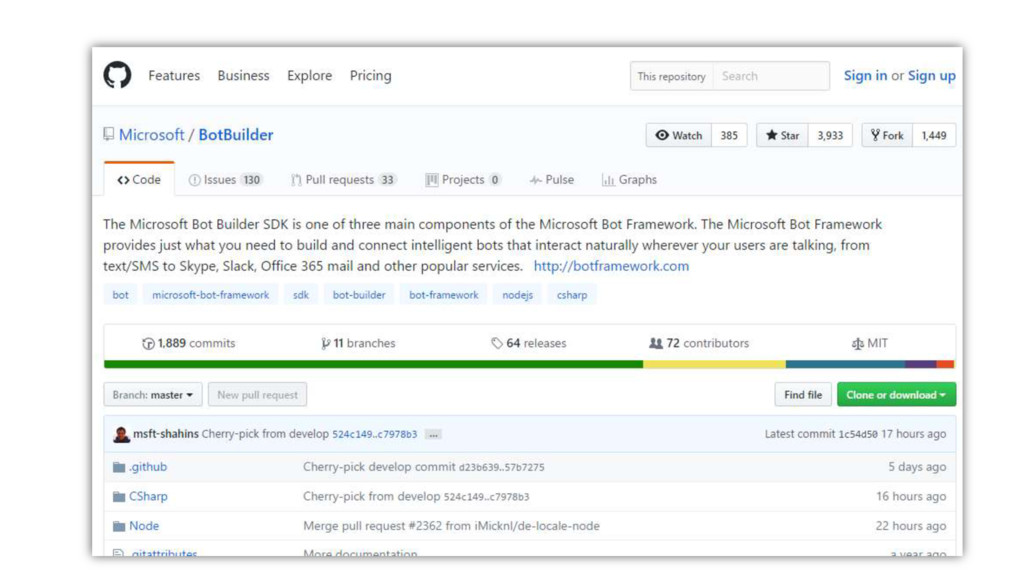Open the CSharp folder
The image size is (1024, 576).
click(x=148, y=496)
